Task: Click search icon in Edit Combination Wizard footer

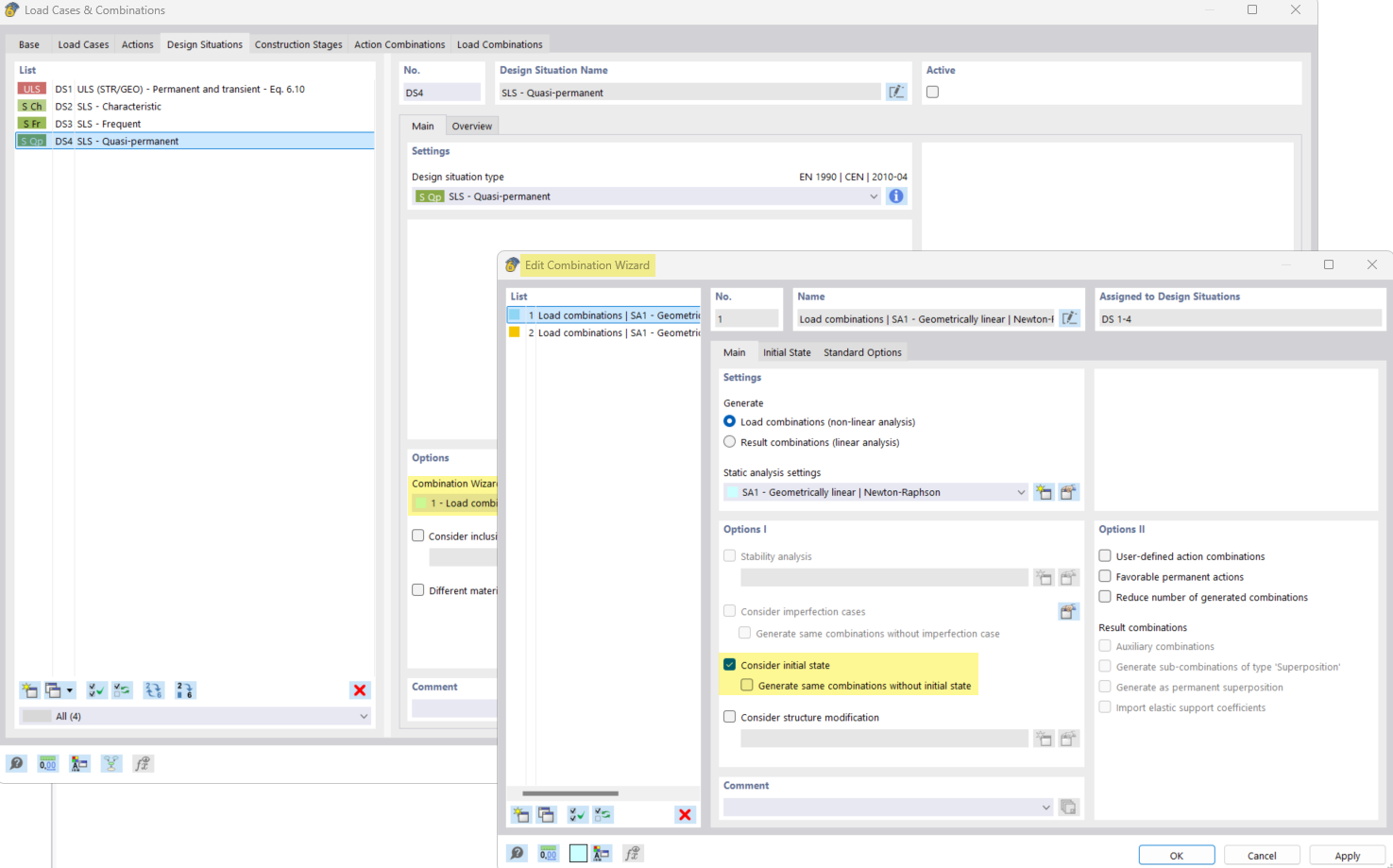Action: 517,853
